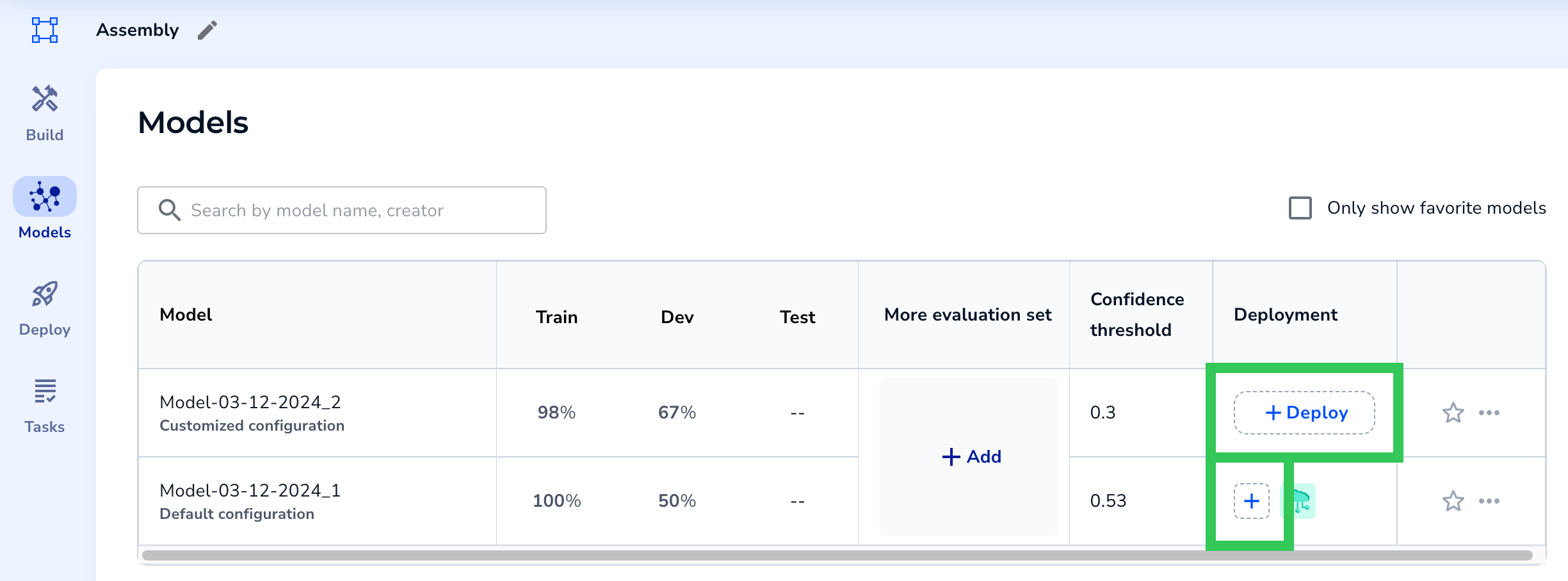Open the Models section in sidebar
The height and width of the screenshot is (581, 1568).
coord(45,209)
